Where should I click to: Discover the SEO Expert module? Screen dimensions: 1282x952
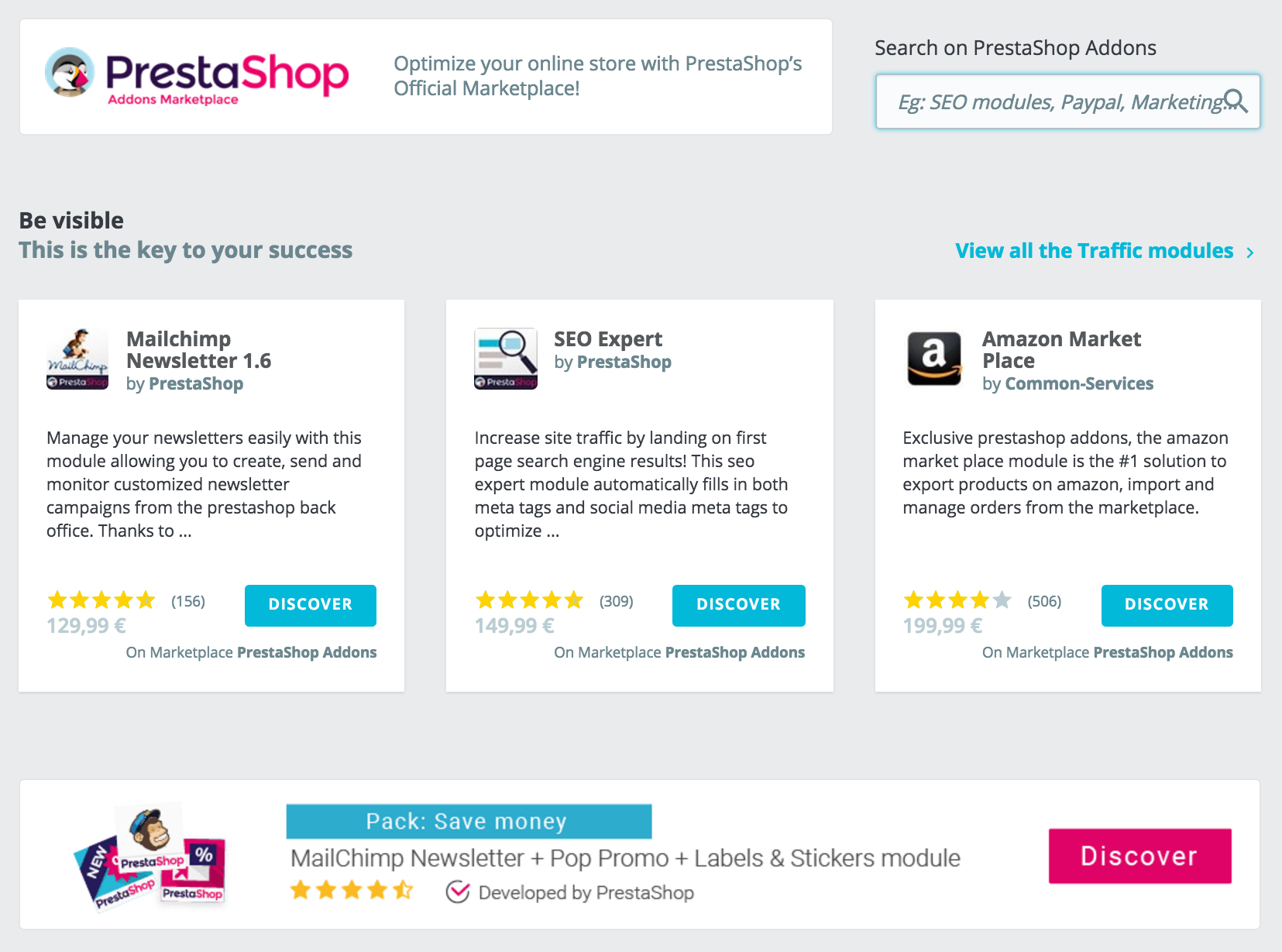pos(738,605)
